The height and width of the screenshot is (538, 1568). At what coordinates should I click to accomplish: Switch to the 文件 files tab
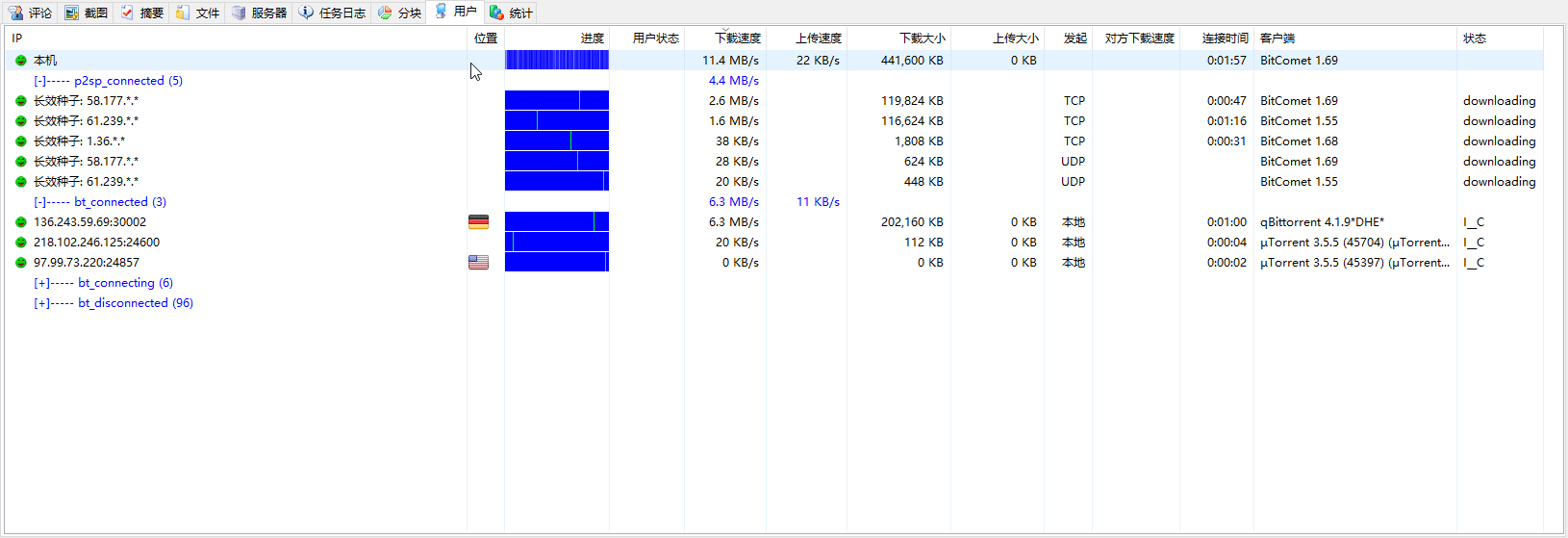[197, 13]
